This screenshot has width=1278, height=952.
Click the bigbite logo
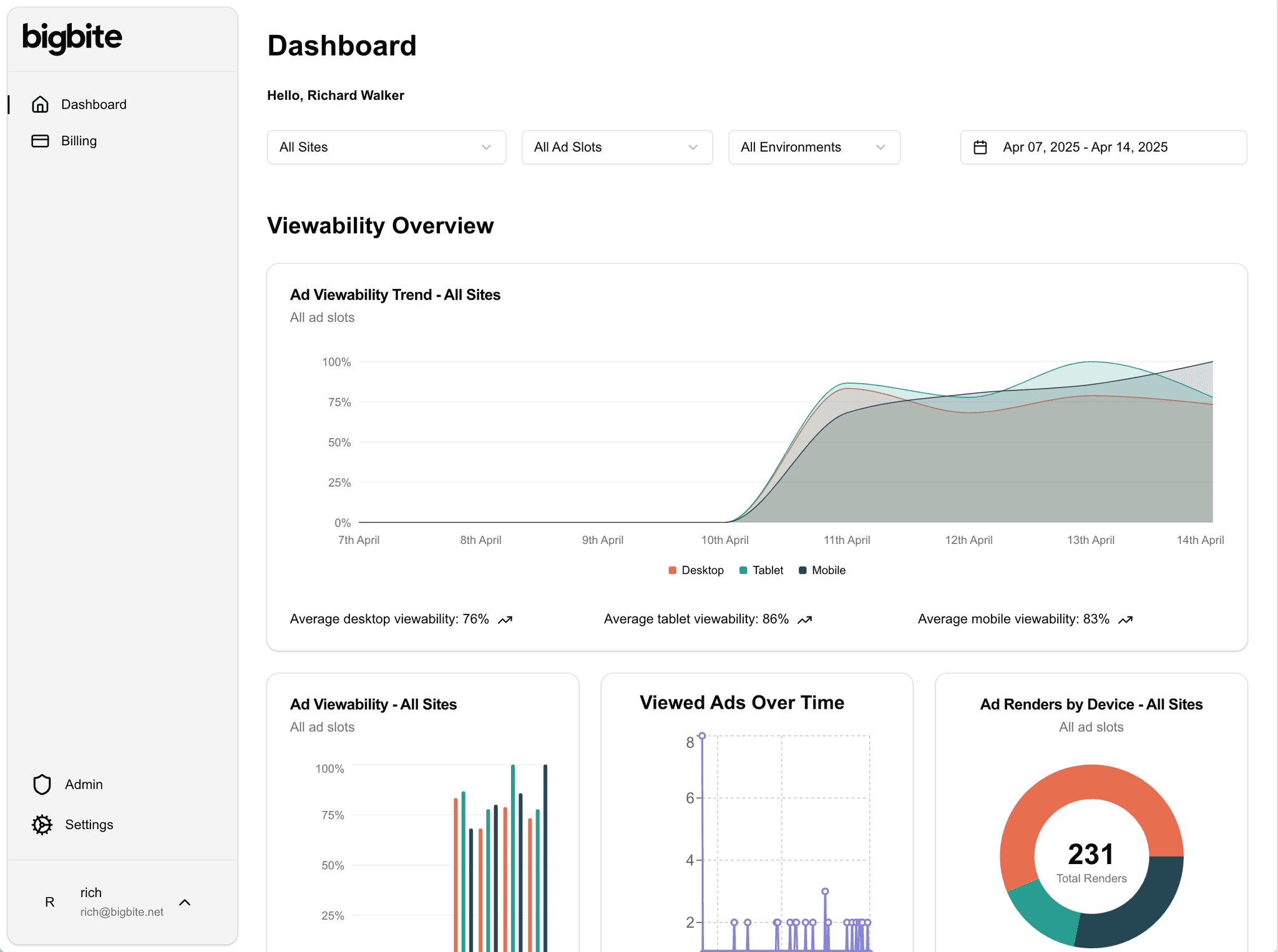pos(72,37)
